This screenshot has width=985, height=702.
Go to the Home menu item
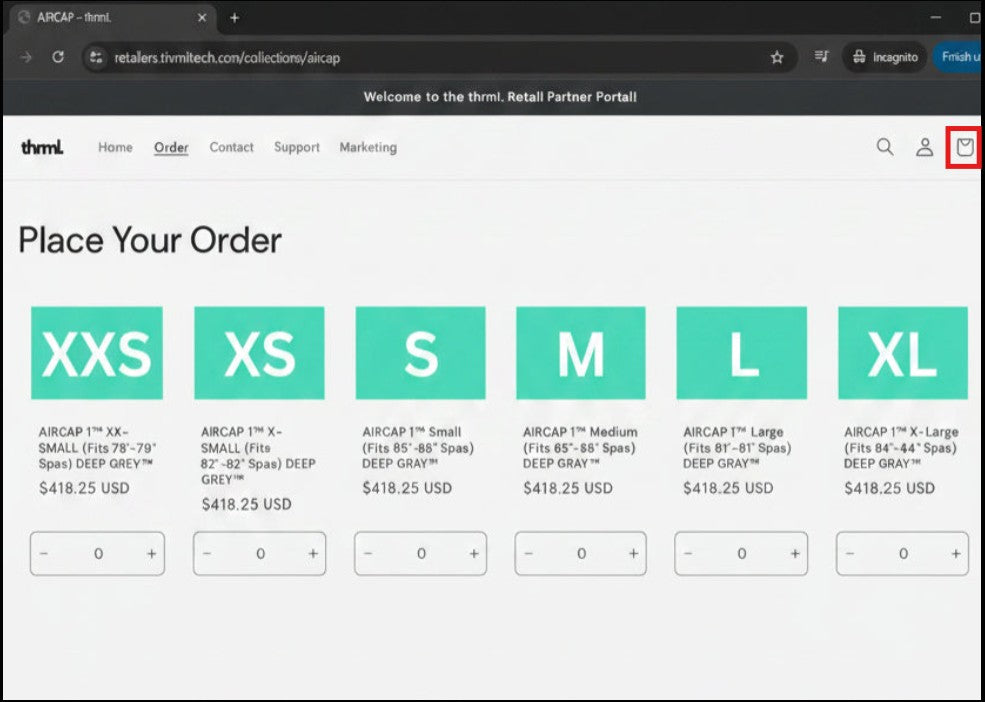pyautogui.click(x=115, y=147)
